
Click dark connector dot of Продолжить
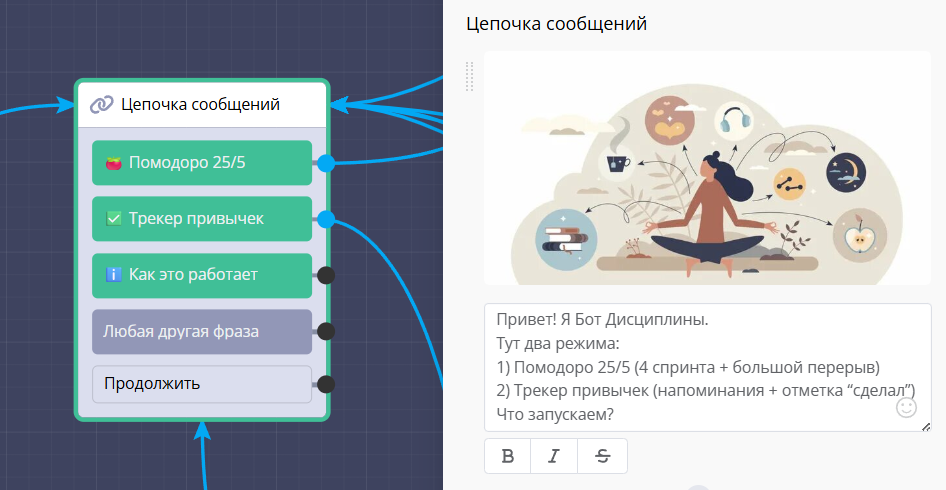pos(326,384)
